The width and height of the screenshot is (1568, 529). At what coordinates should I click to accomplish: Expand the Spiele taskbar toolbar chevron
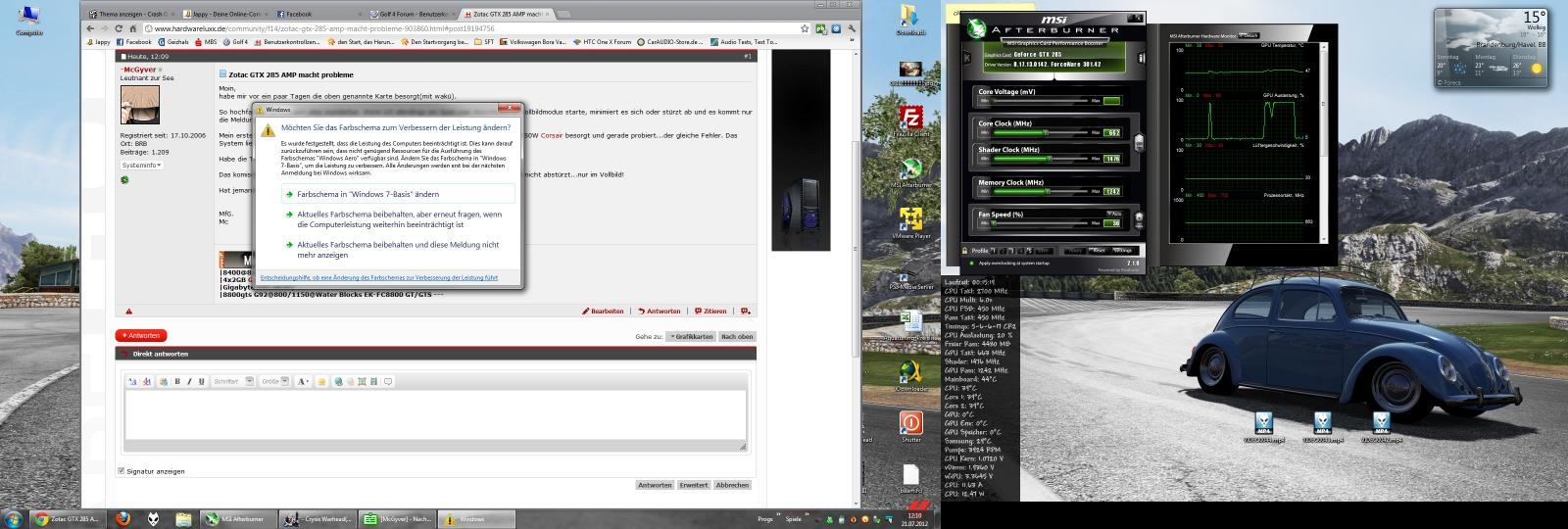coord(808,514)
